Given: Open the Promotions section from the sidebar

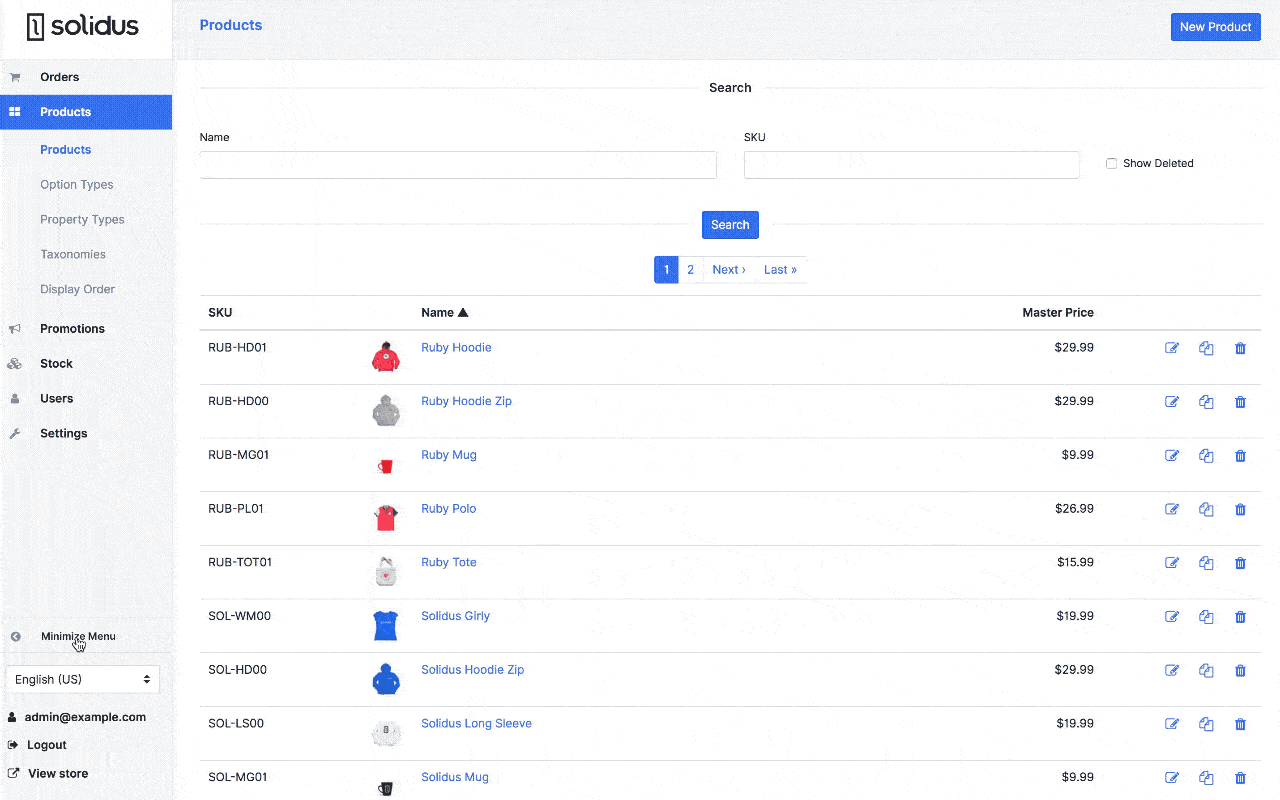Looking at the screenshot, I should 71,328.
